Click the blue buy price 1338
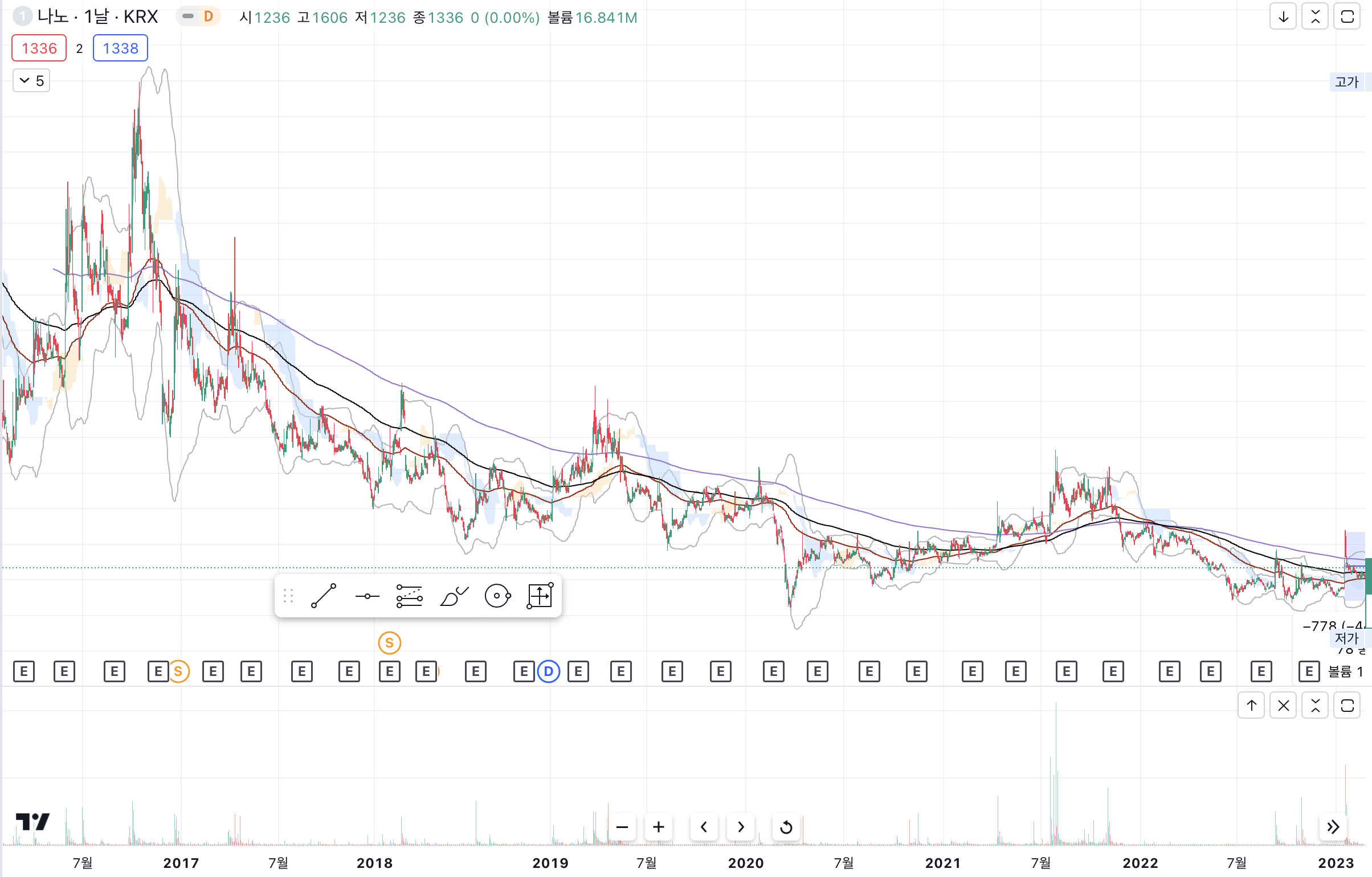 (120, 48)
